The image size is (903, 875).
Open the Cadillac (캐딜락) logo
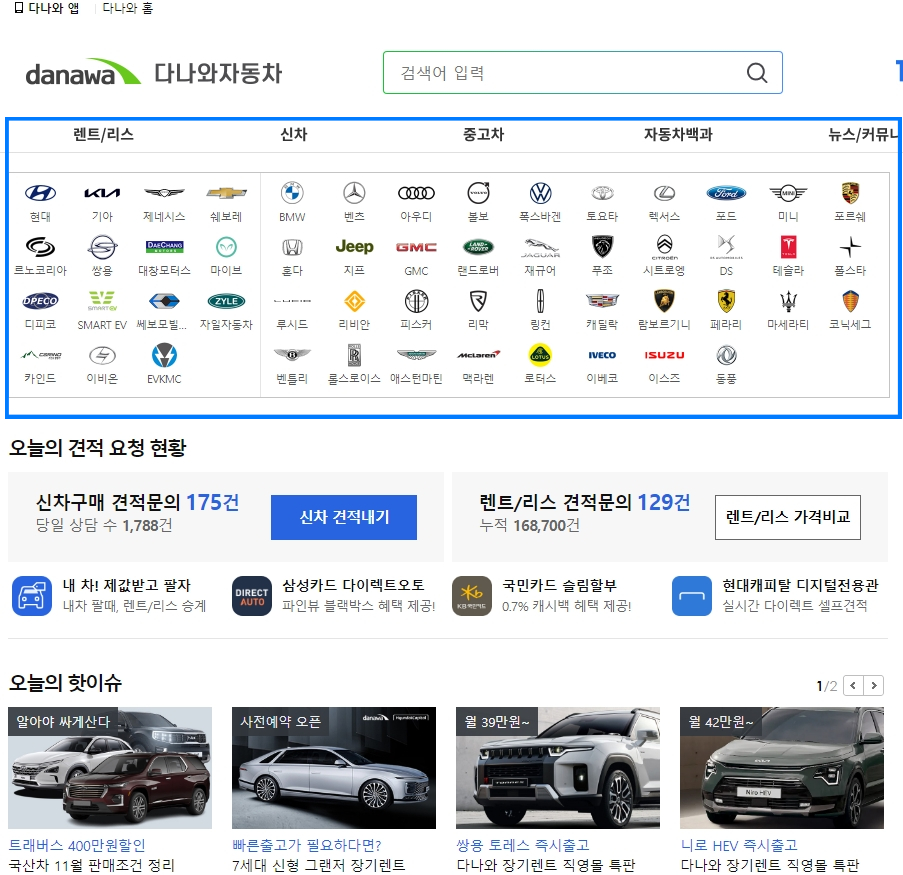(x=602, y=301)
